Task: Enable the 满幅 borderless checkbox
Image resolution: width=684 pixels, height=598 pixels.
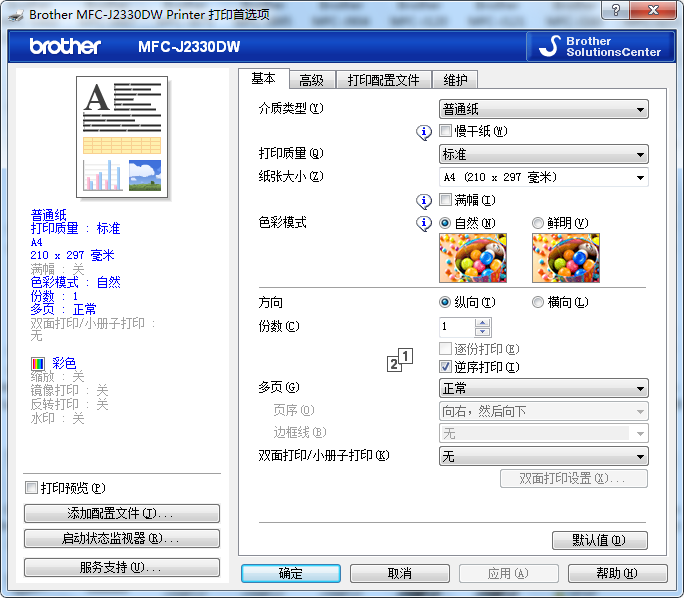Action: [445, 200]
